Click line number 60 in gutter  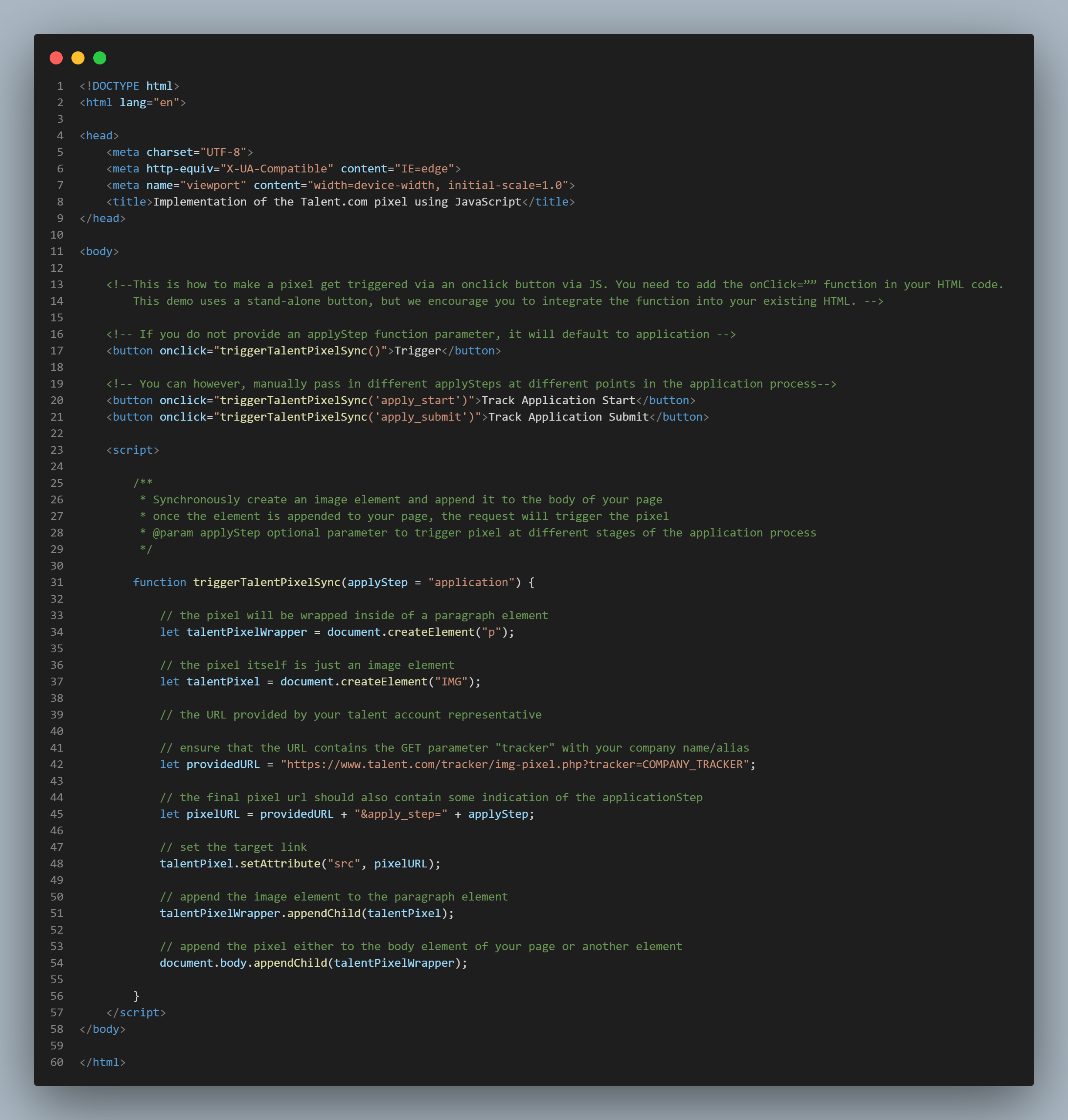(x=57, y=1063)
